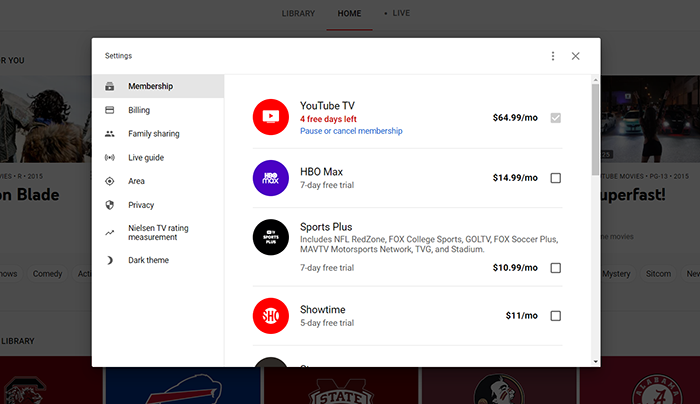Open the Privacy settings section
The image size is (700, 404).
coord(158,205)
